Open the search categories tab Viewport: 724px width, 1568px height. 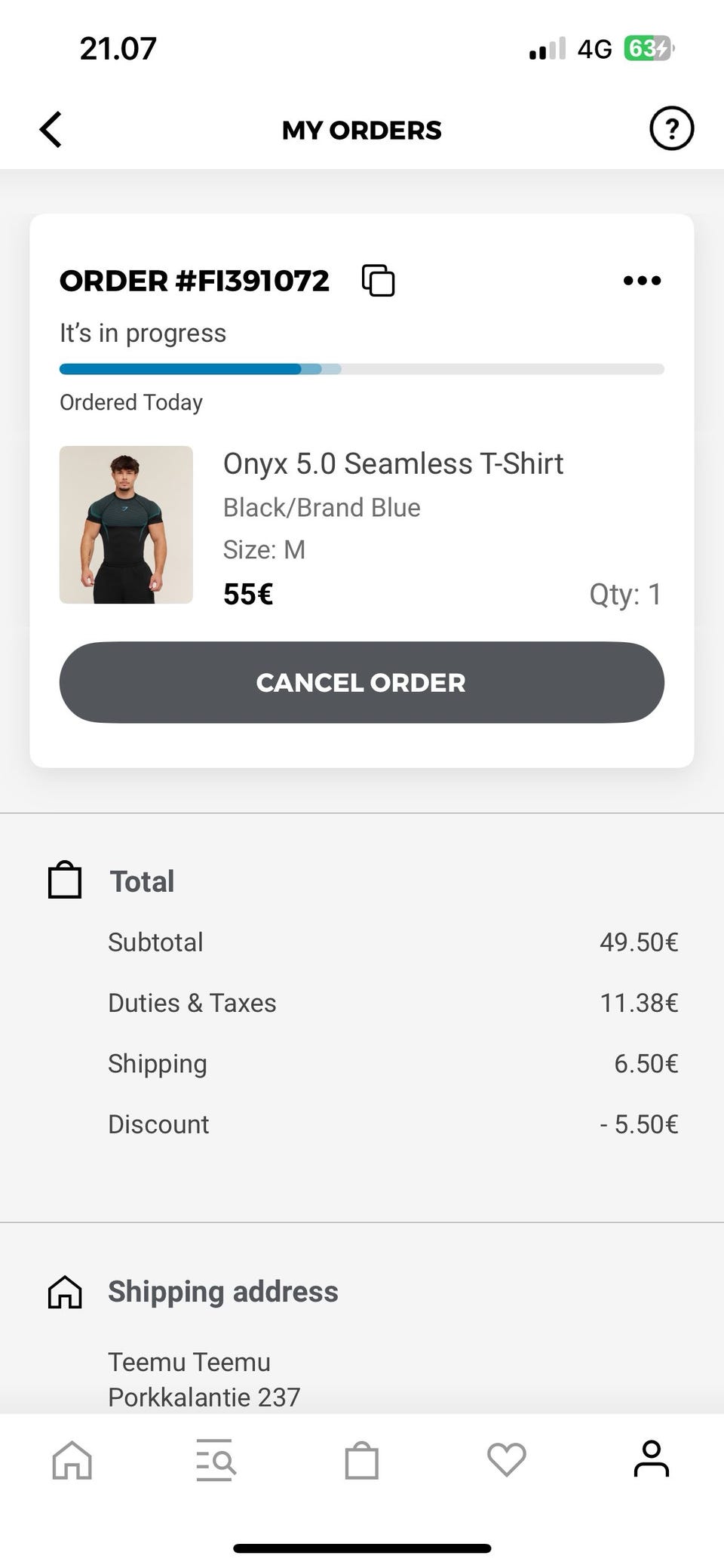[x=216, y=1459]
